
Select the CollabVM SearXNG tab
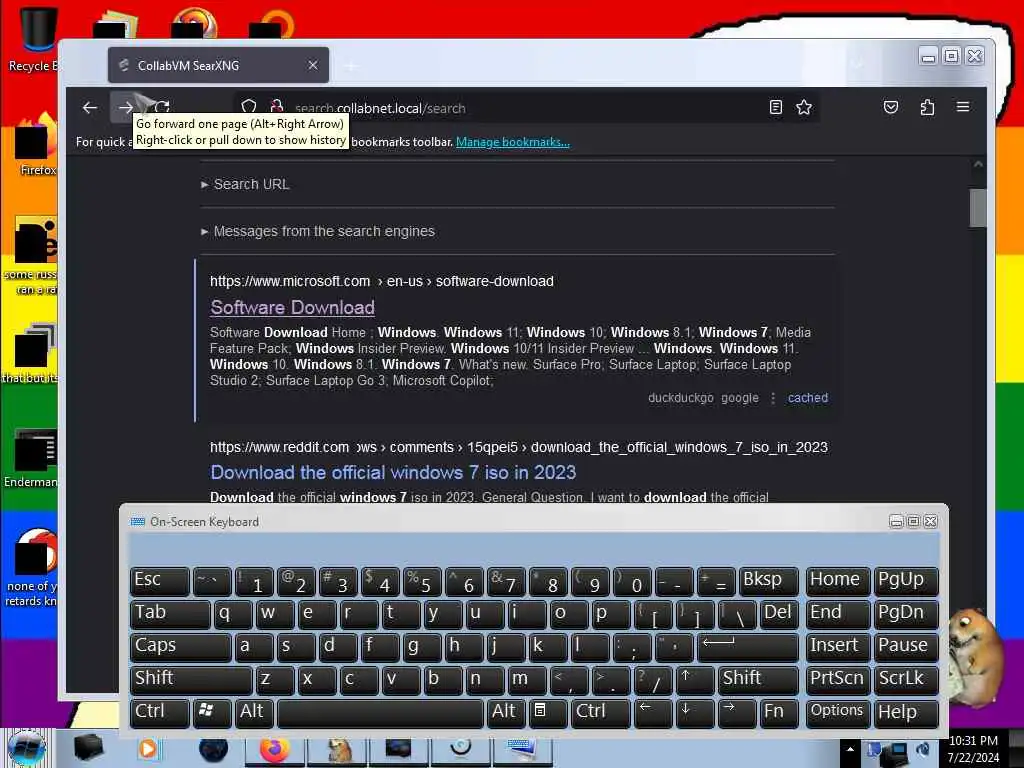(x=218, y=65)
